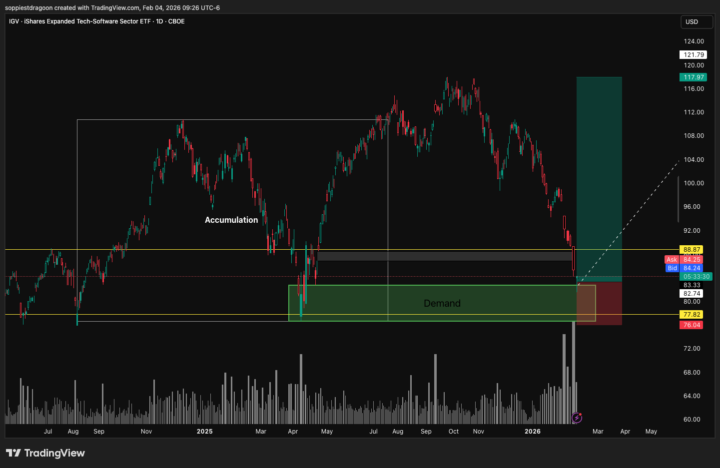The width and height of the screenshot is (720, 468).
Task: Click the Oct label on time axis
Action: [453, 432]
